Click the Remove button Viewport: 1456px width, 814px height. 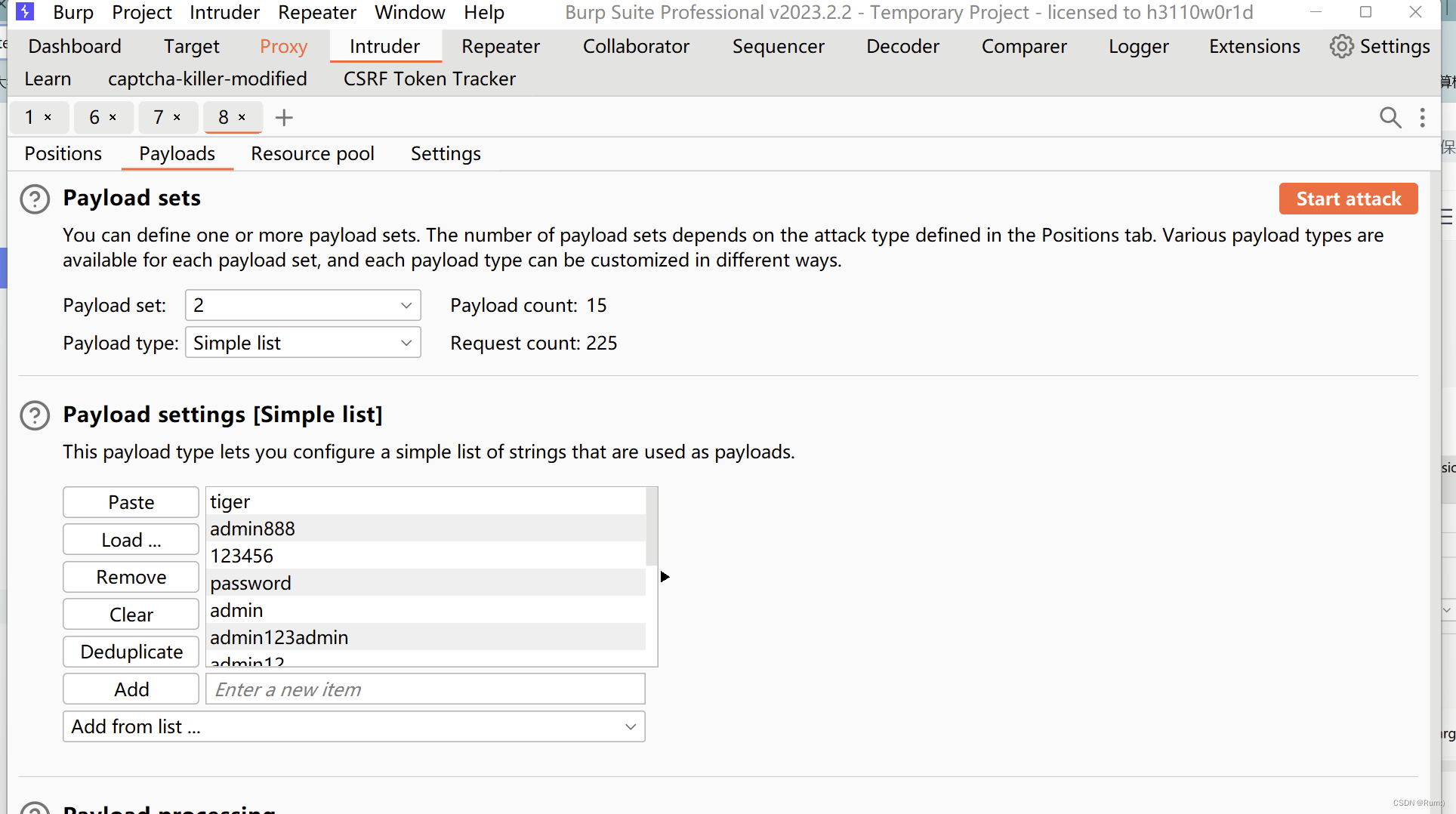pyautogui.click(x=131, y=577)
